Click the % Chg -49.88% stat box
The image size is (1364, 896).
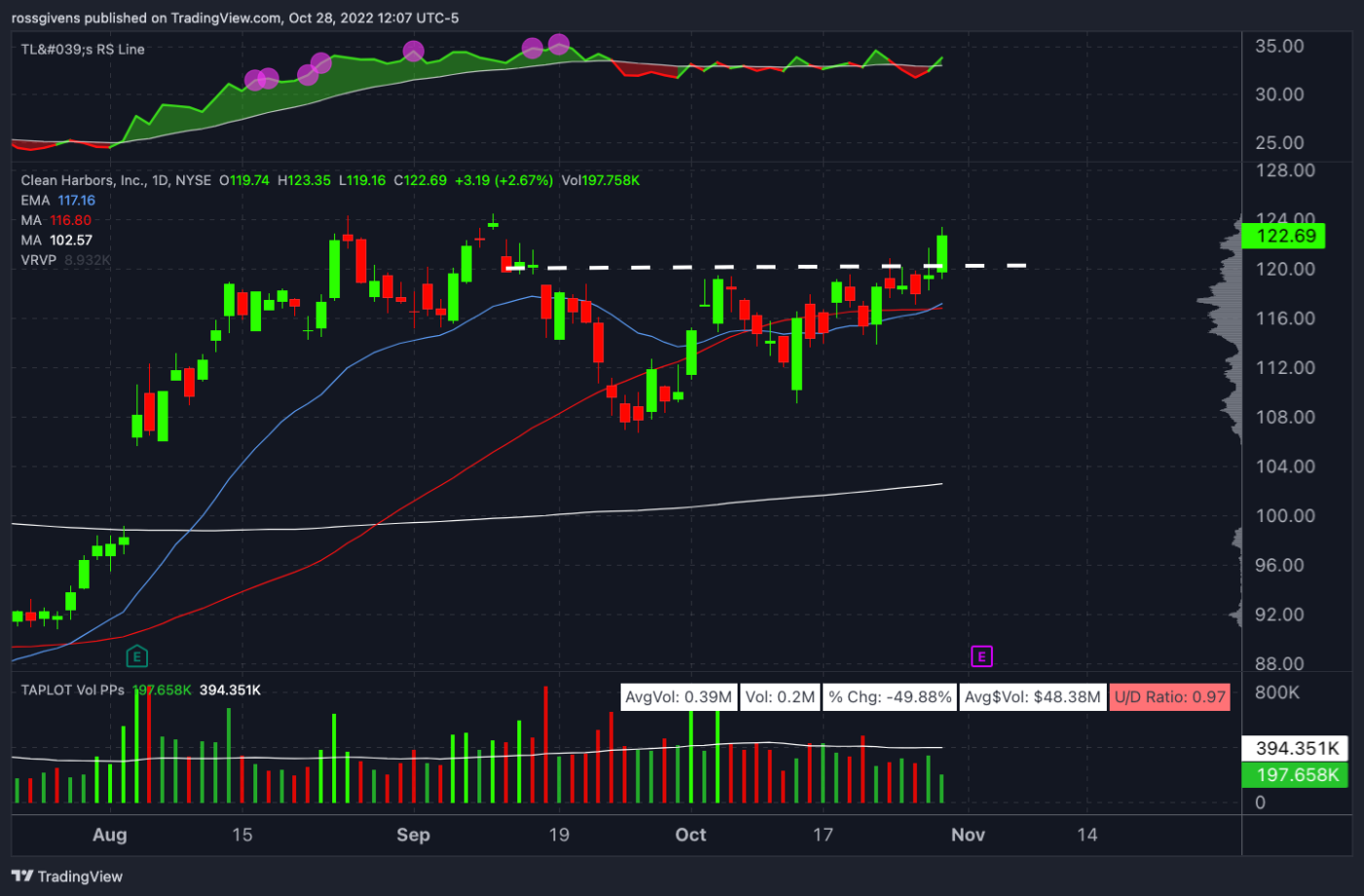pyautogui.click(x=890, y=696)
